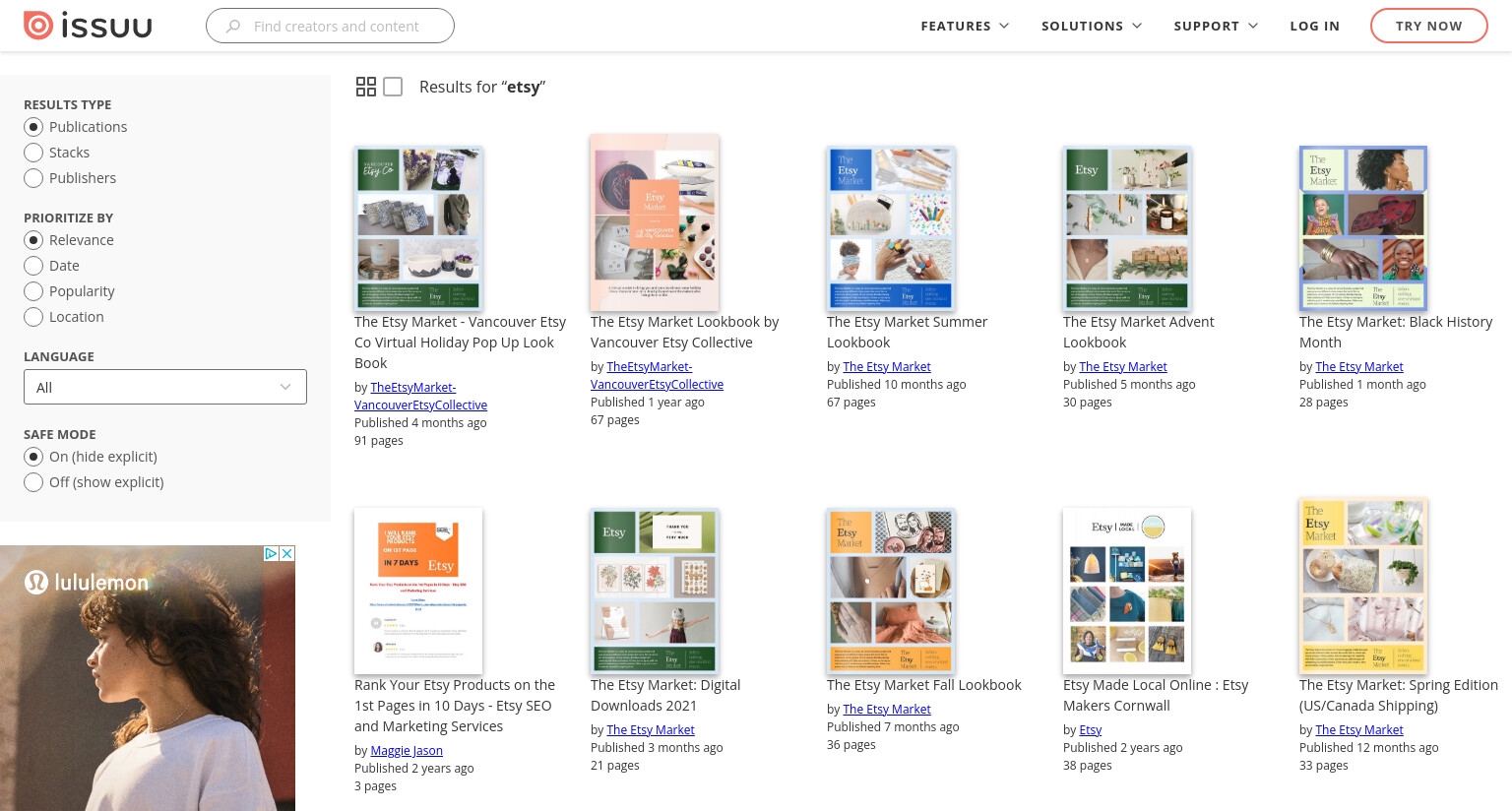
Task: Close the lululemon ad
Action: click(287, 553)
